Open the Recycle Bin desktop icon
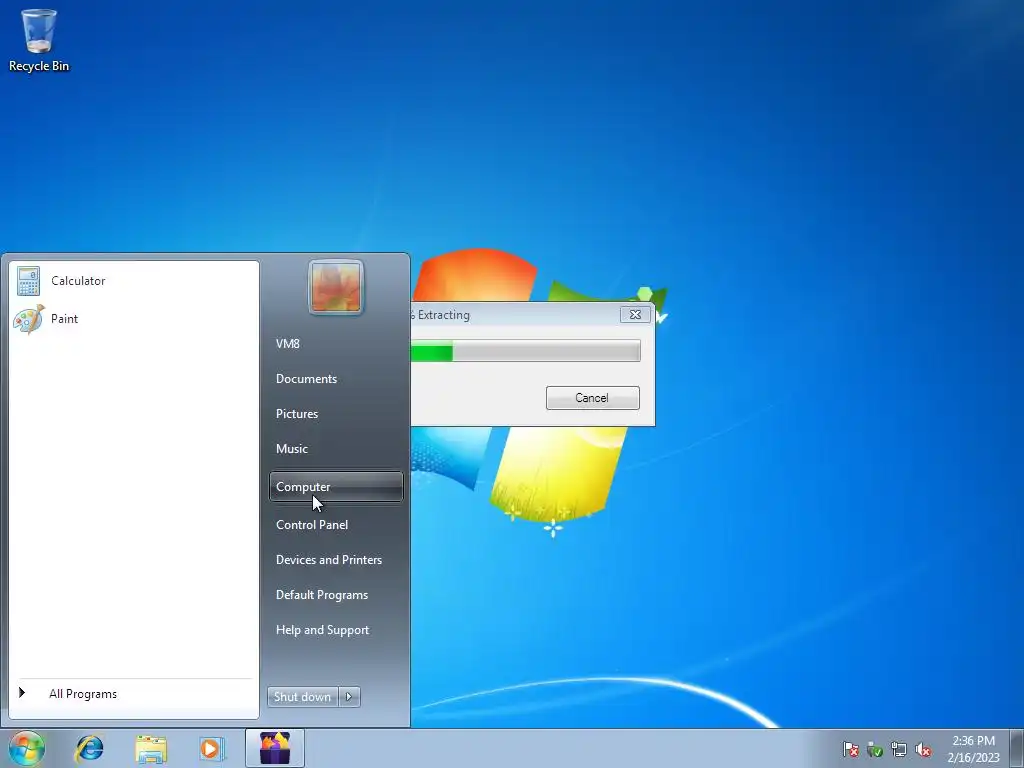Image resolution: width=1024 pixels, height=768 pixels. [39, 40]
